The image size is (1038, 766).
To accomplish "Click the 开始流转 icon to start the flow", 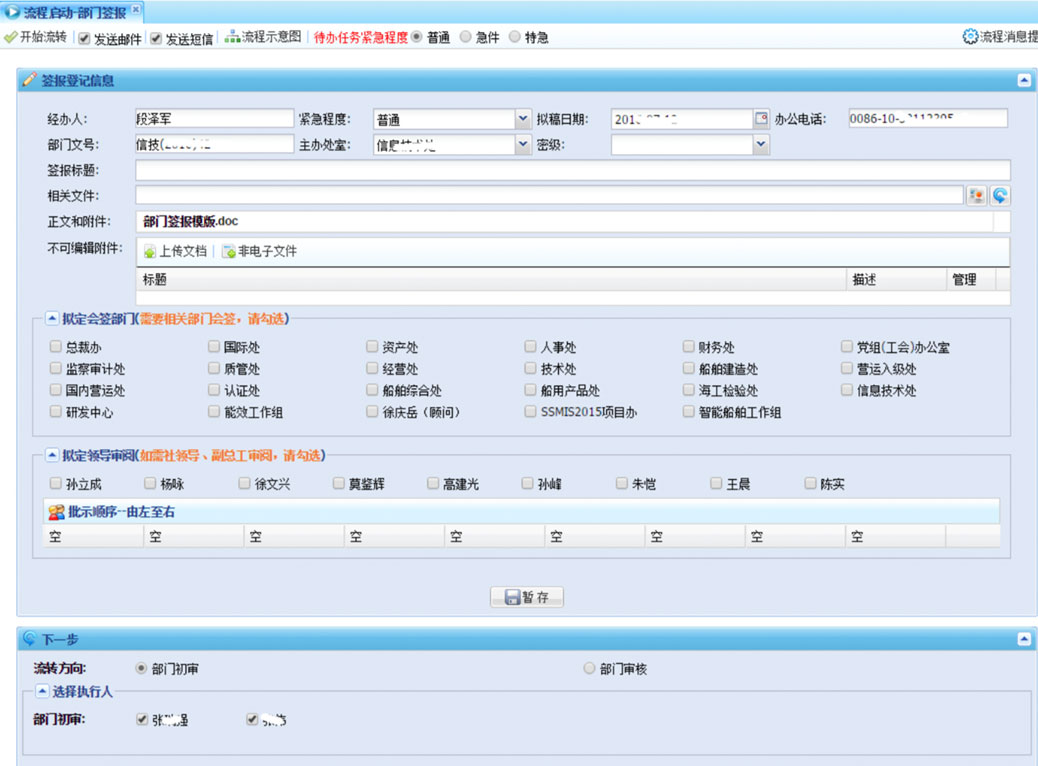I will [12, 37].
